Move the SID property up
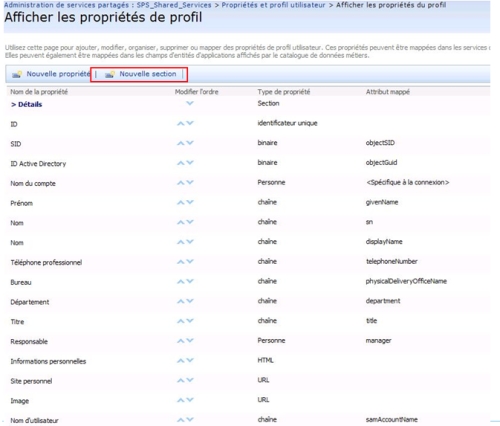This screenshot has width=500, height=426. pyautogui.click(x=180, y=143)
